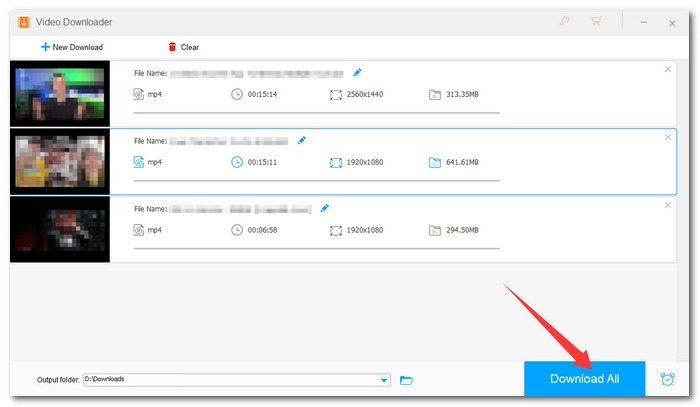Click the Video Downloader app logo

click(x=24, y=22)
